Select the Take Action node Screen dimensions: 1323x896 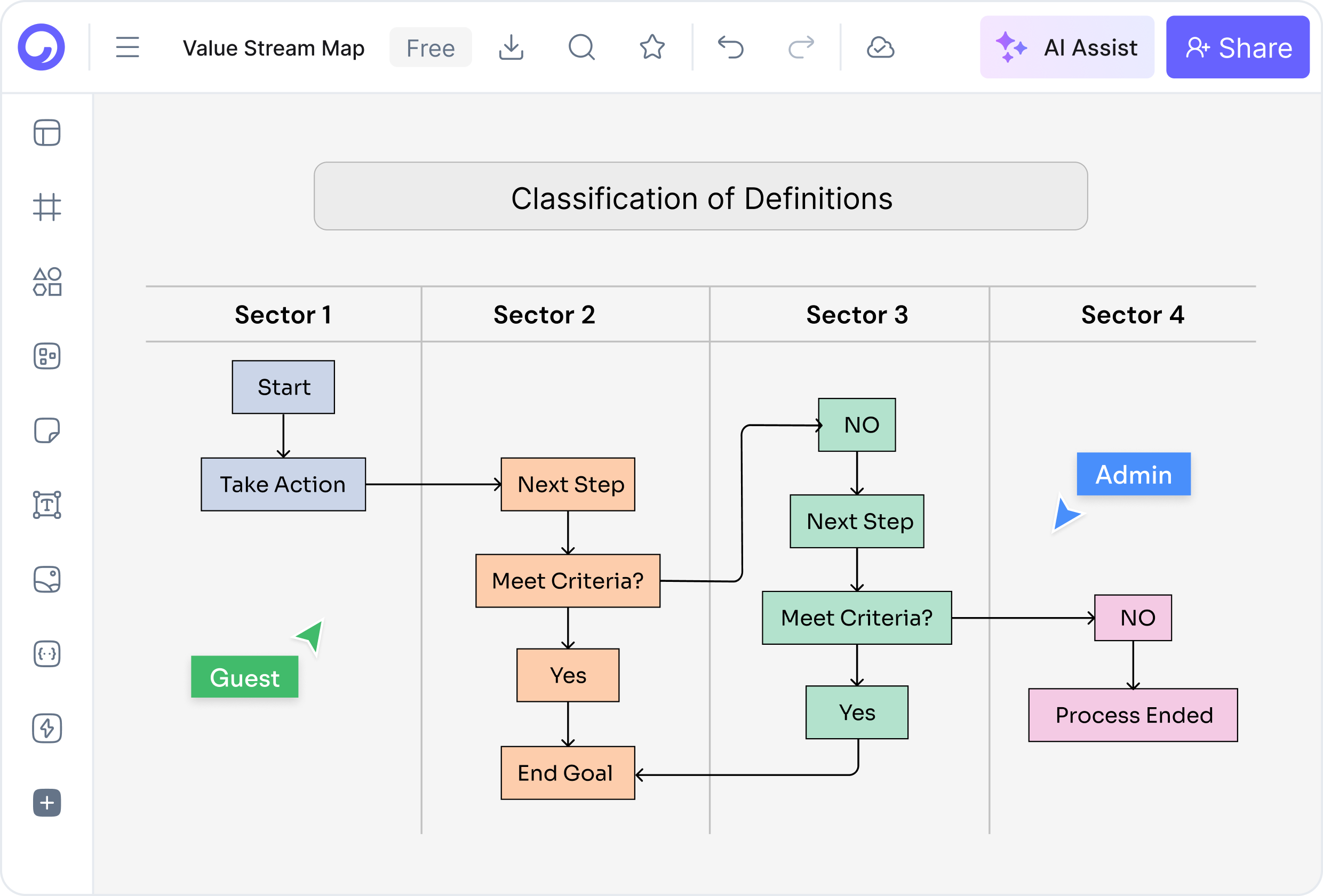click(283, 484)
